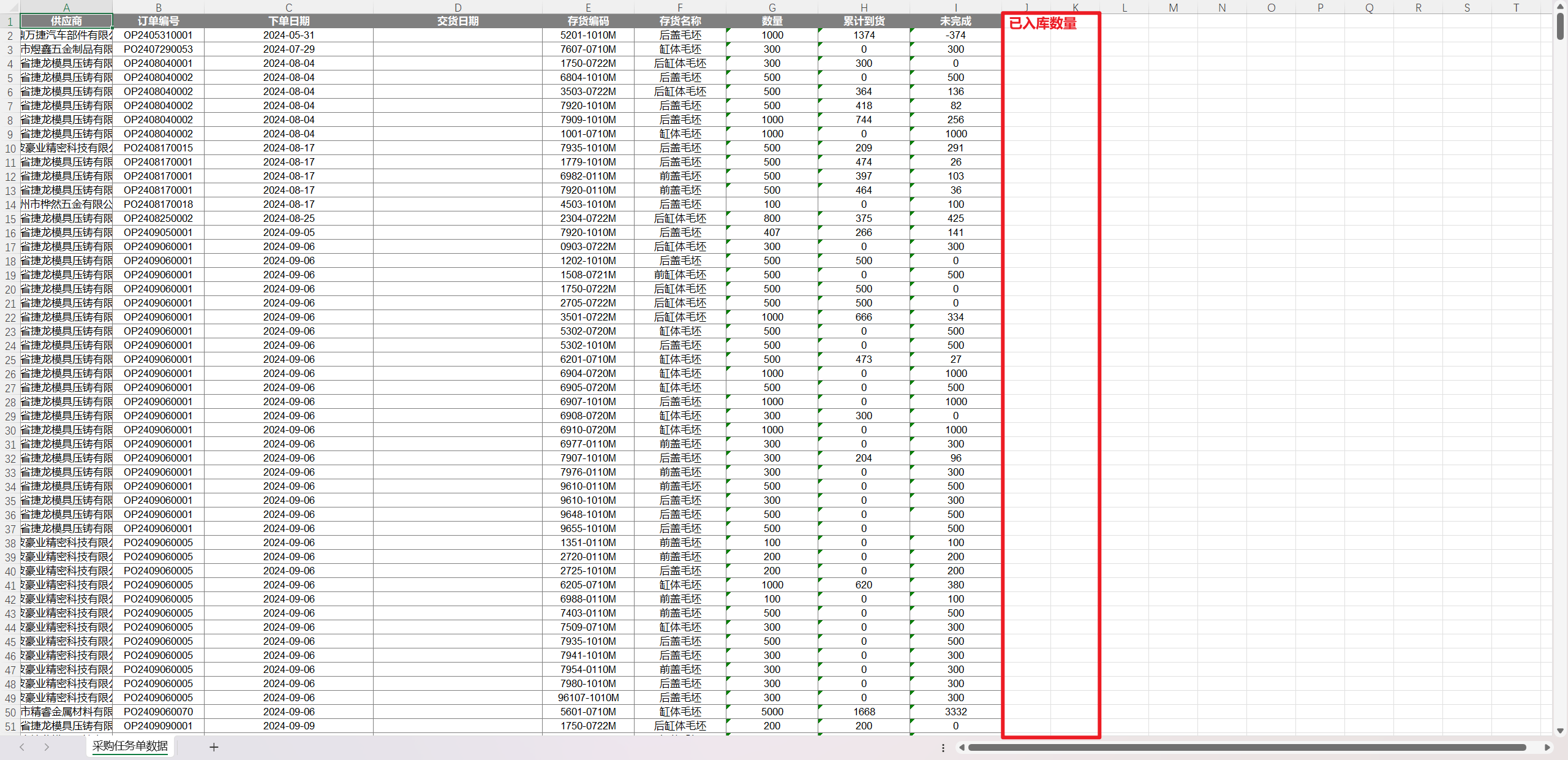
Task: Select column header D
Action: coord(458,7)
